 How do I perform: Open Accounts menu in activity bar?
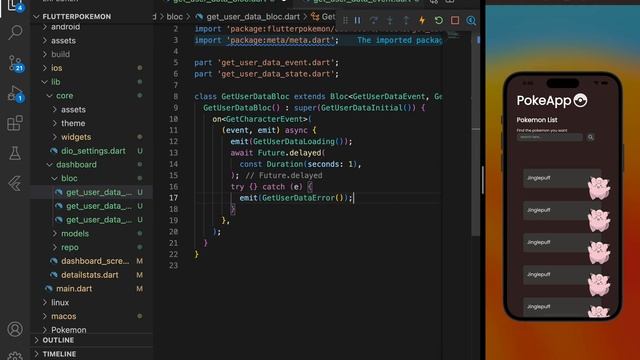[15, 329]
